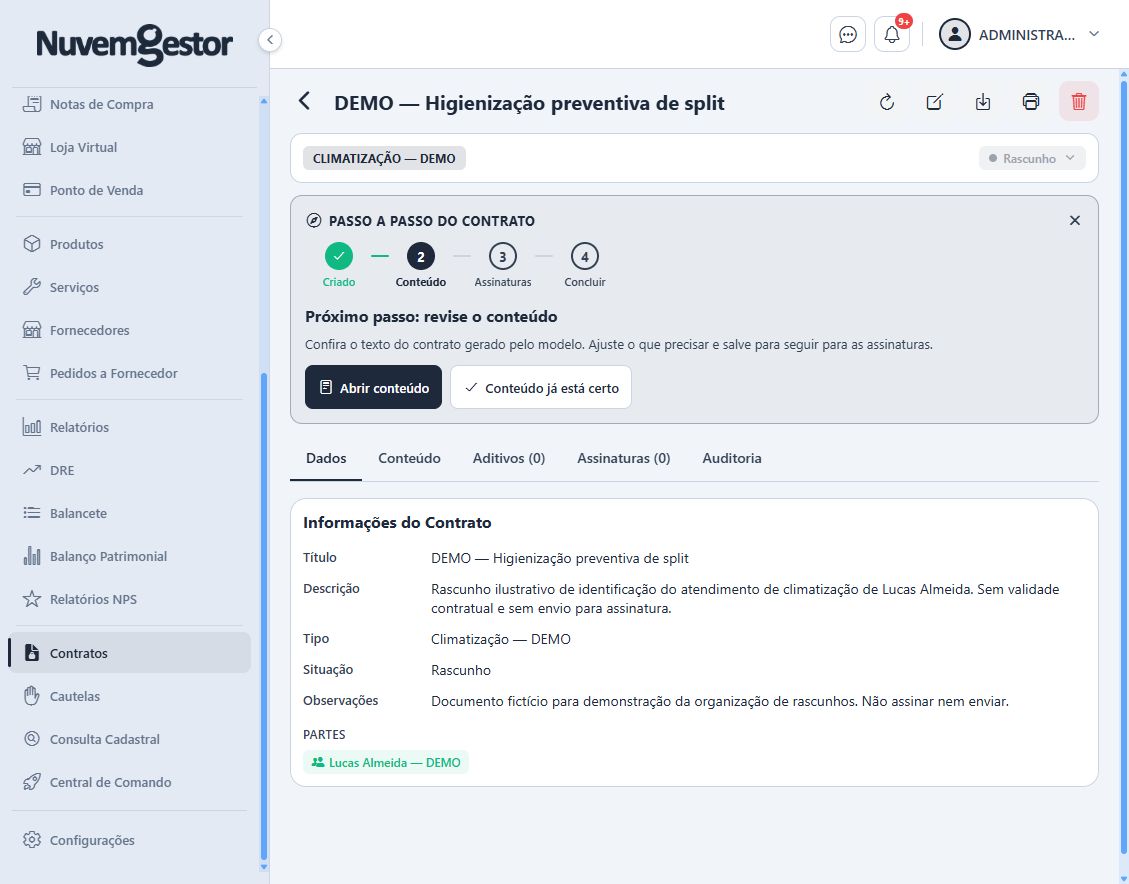This screenshot has width=1129, height=884.
Task: Open Consulta Cadastral in sidebar
Action: tap(132, 739)
